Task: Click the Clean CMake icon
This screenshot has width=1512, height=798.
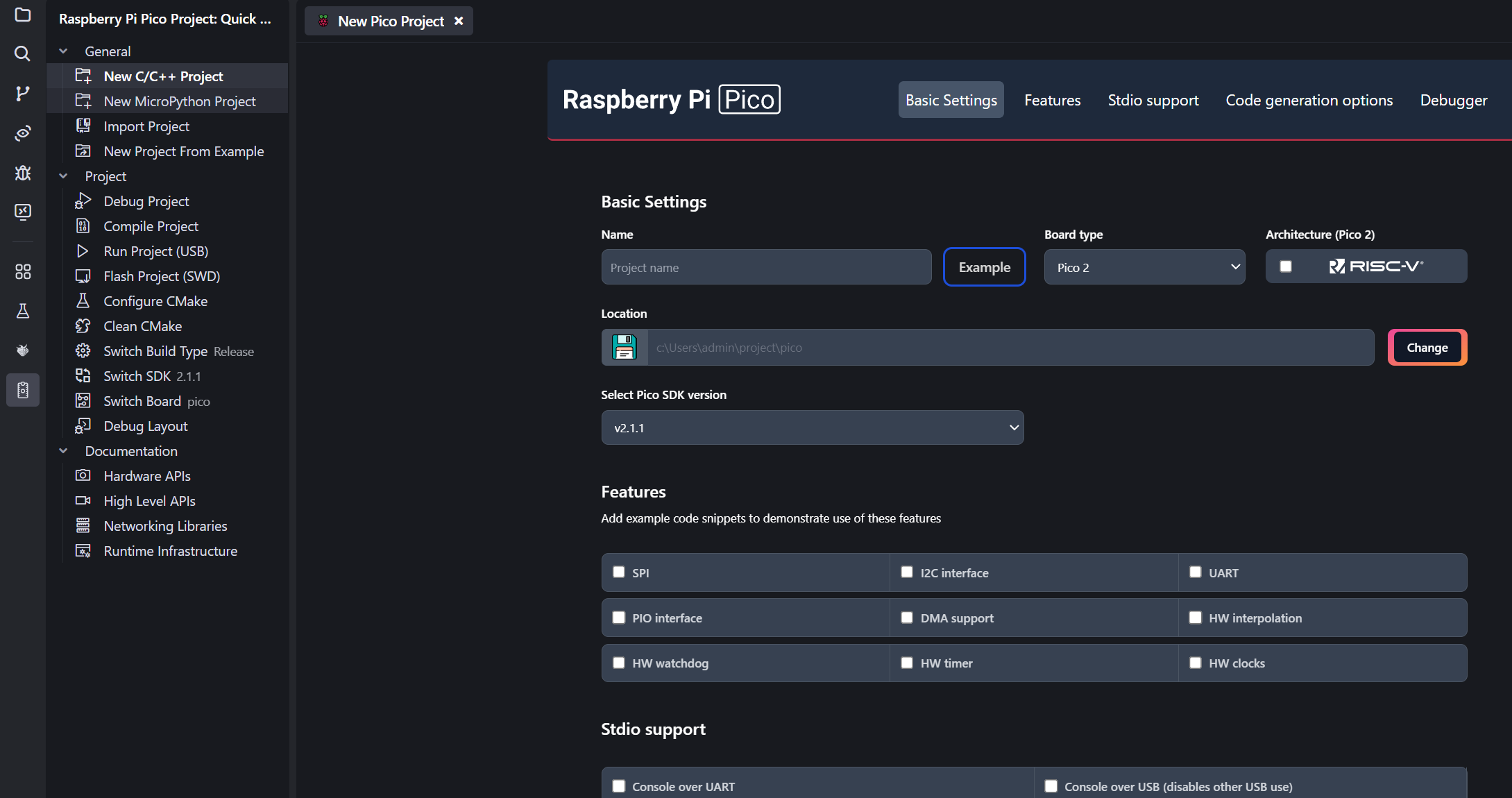Action: coord(83,325)
